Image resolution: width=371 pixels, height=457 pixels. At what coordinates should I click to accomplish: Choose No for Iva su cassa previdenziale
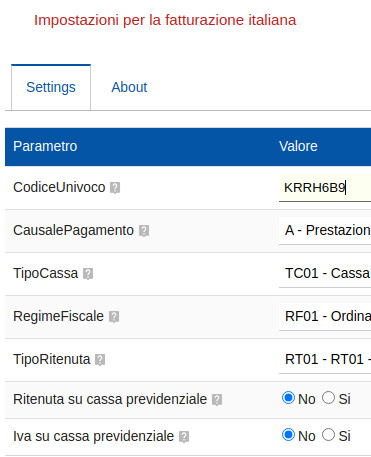(x=288, y=435)
